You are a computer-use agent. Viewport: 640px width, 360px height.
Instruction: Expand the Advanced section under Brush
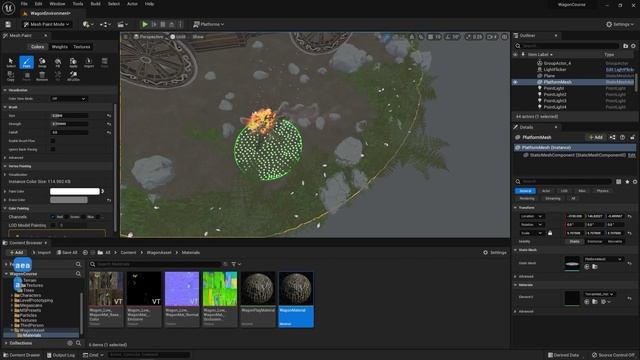tap(5, 158)
